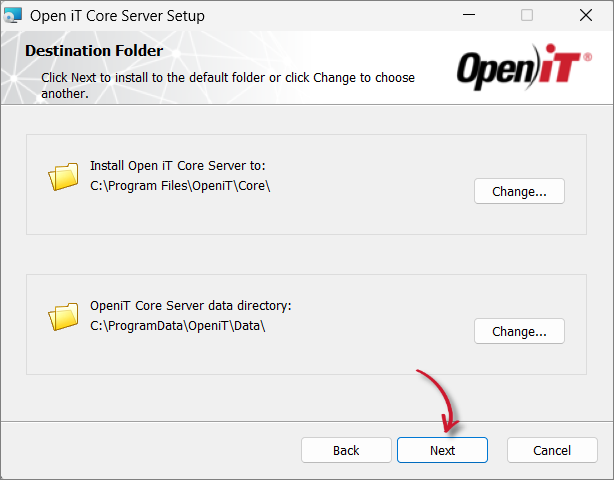Change the Core Server data directory

(x=519, y=331)
